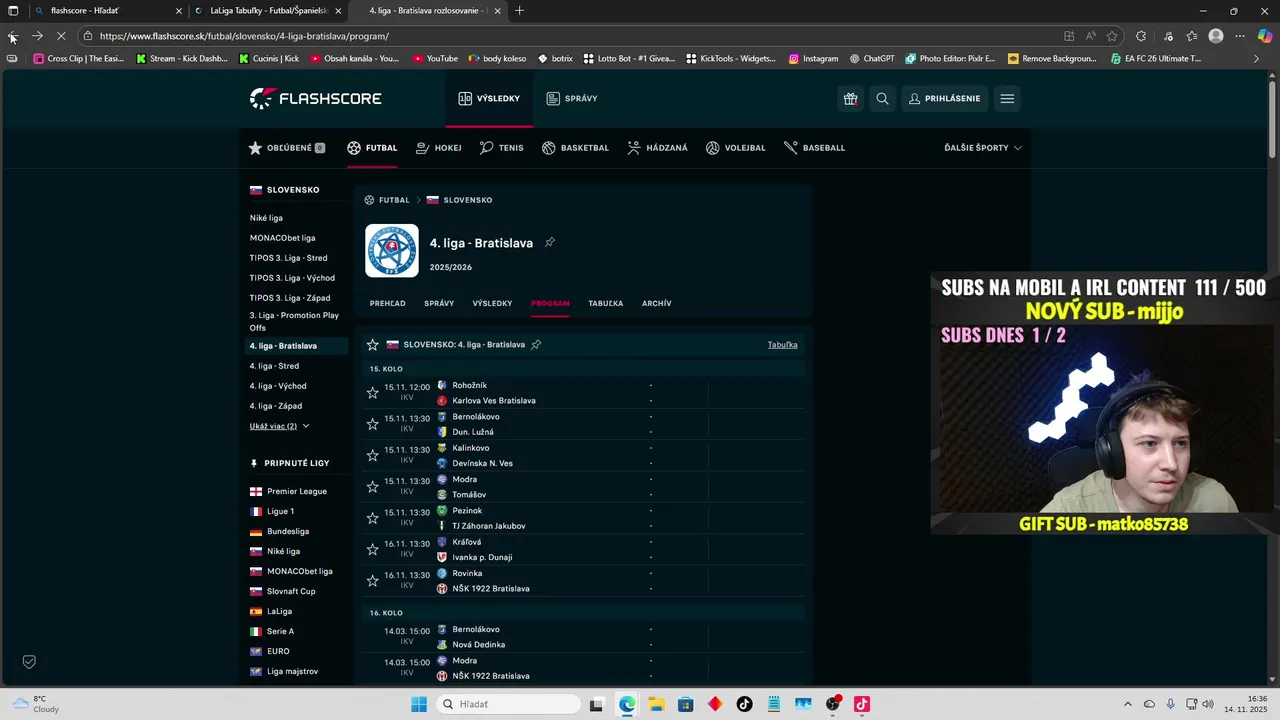The width and height of the screenshot is (1280, 720).
Task: Star the whole league with header star
Action: coord(372,344)
